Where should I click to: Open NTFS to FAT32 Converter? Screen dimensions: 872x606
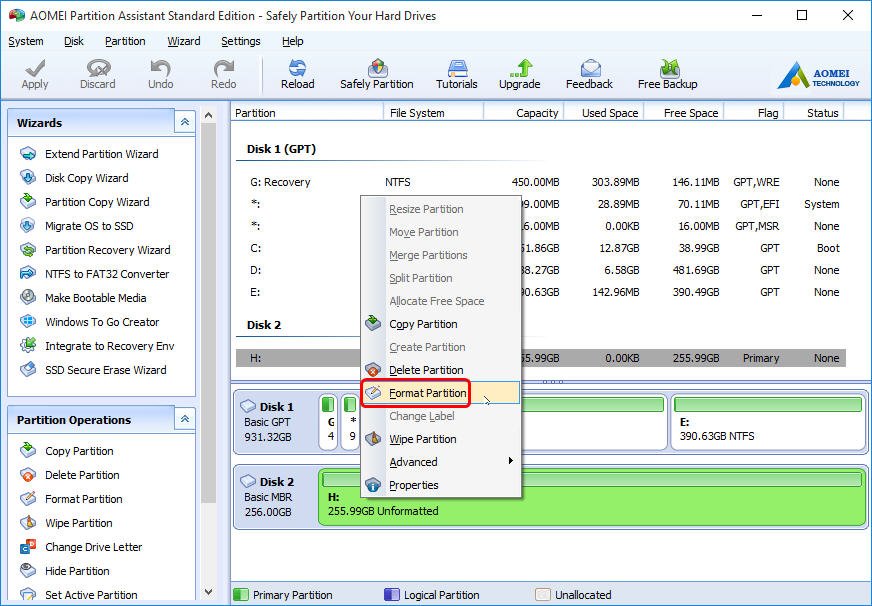(95, 274)
